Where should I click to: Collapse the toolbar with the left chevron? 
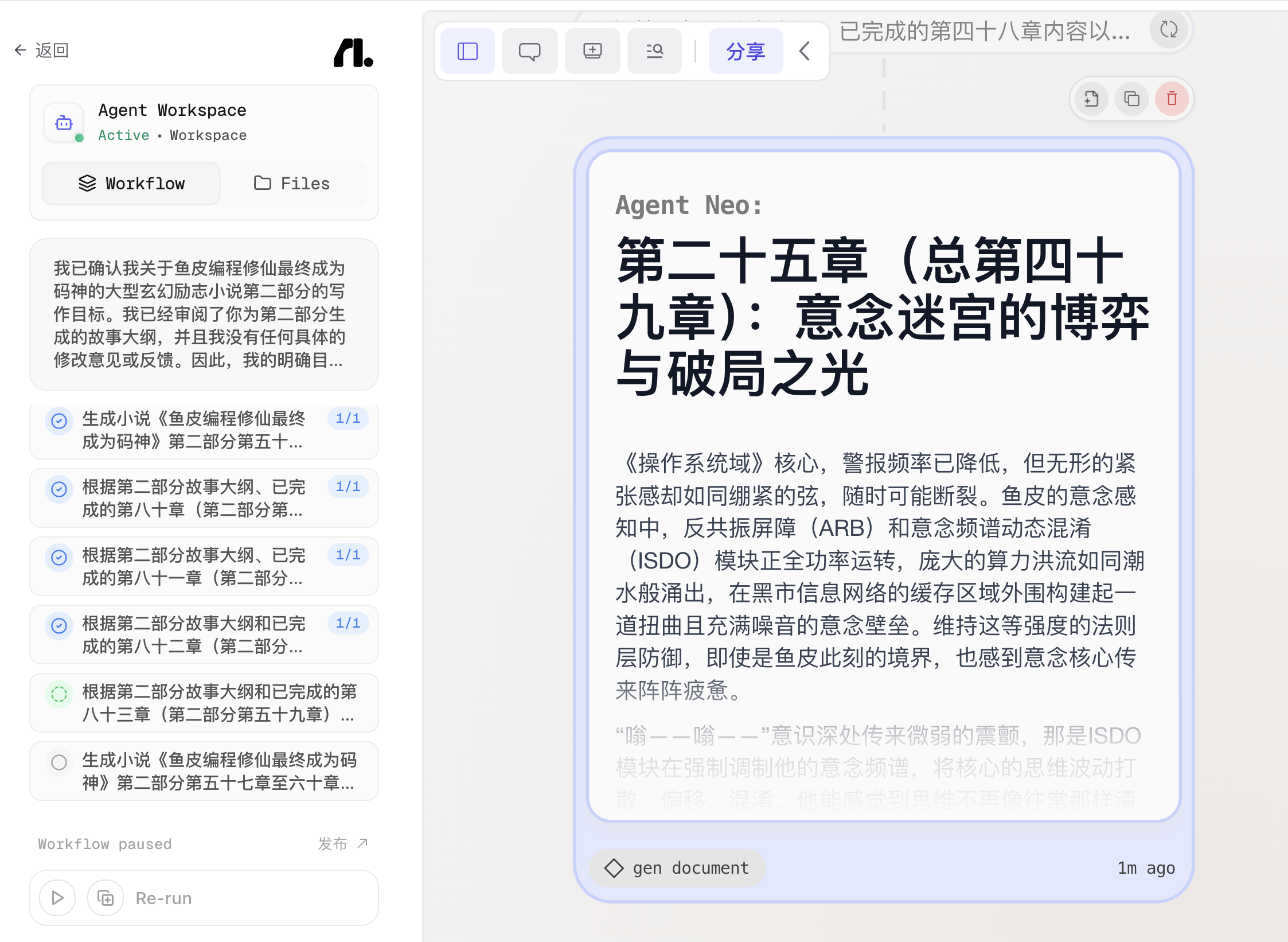pos(805,52)
